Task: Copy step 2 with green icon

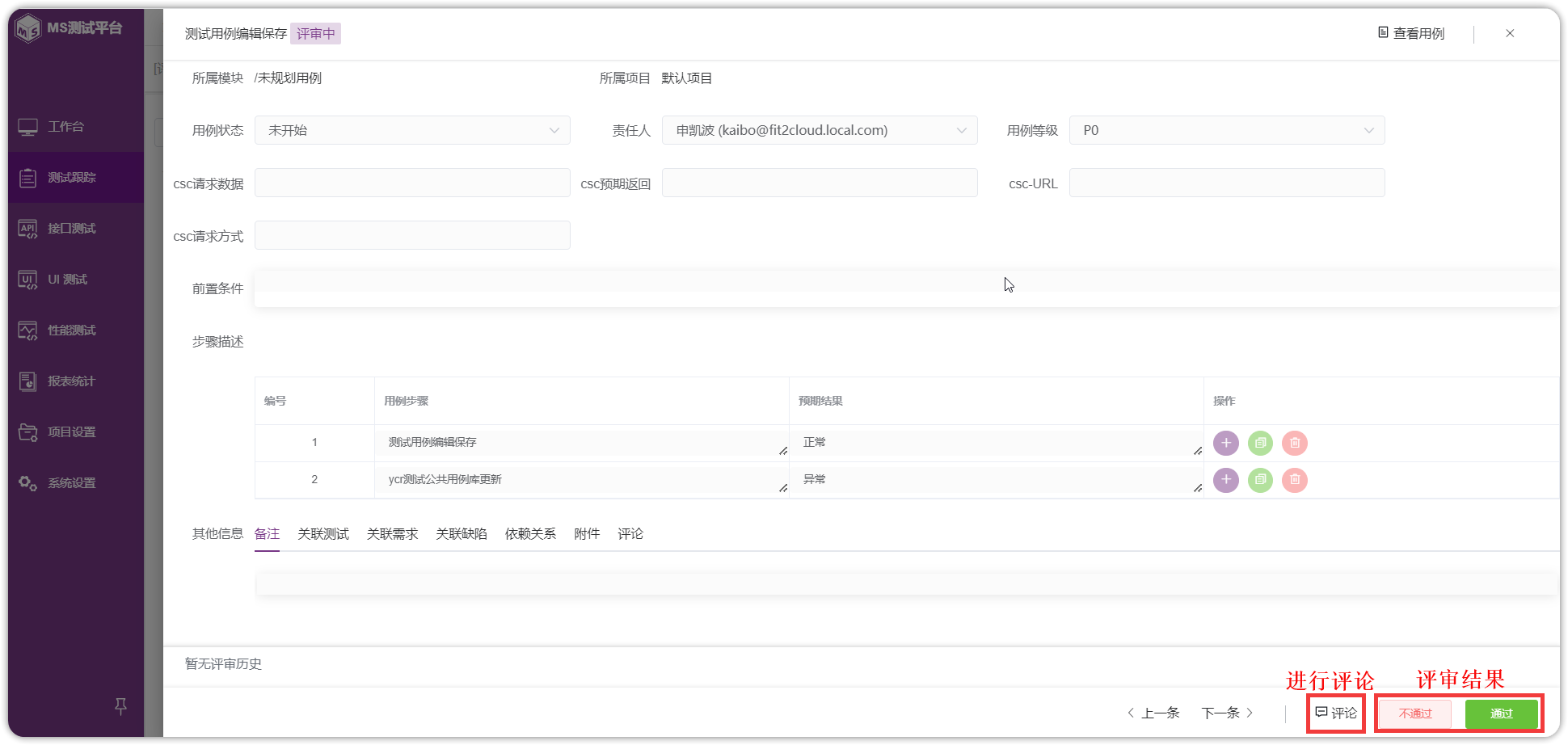Action: click(x=1260, y=480)
